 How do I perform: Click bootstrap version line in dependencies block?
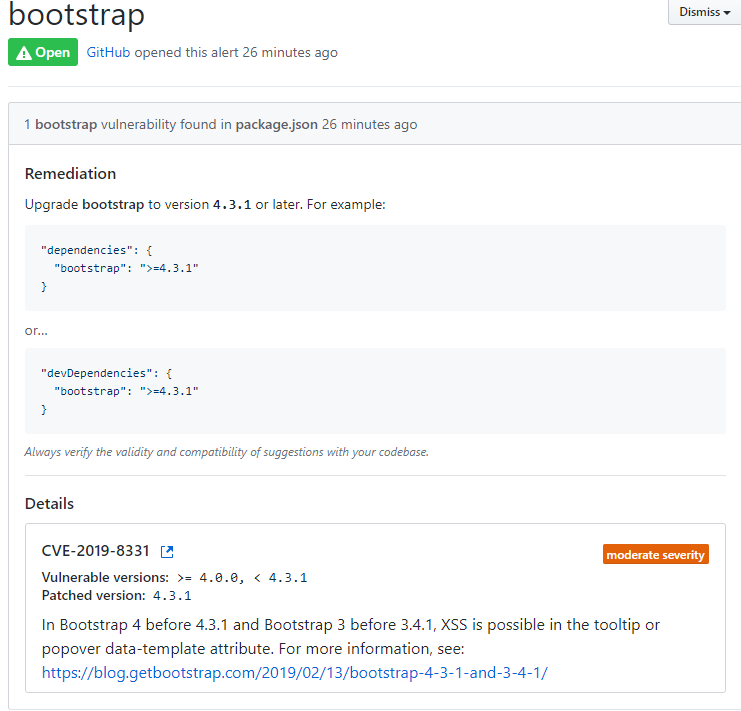pyautogui.click(x=126, y=268)
